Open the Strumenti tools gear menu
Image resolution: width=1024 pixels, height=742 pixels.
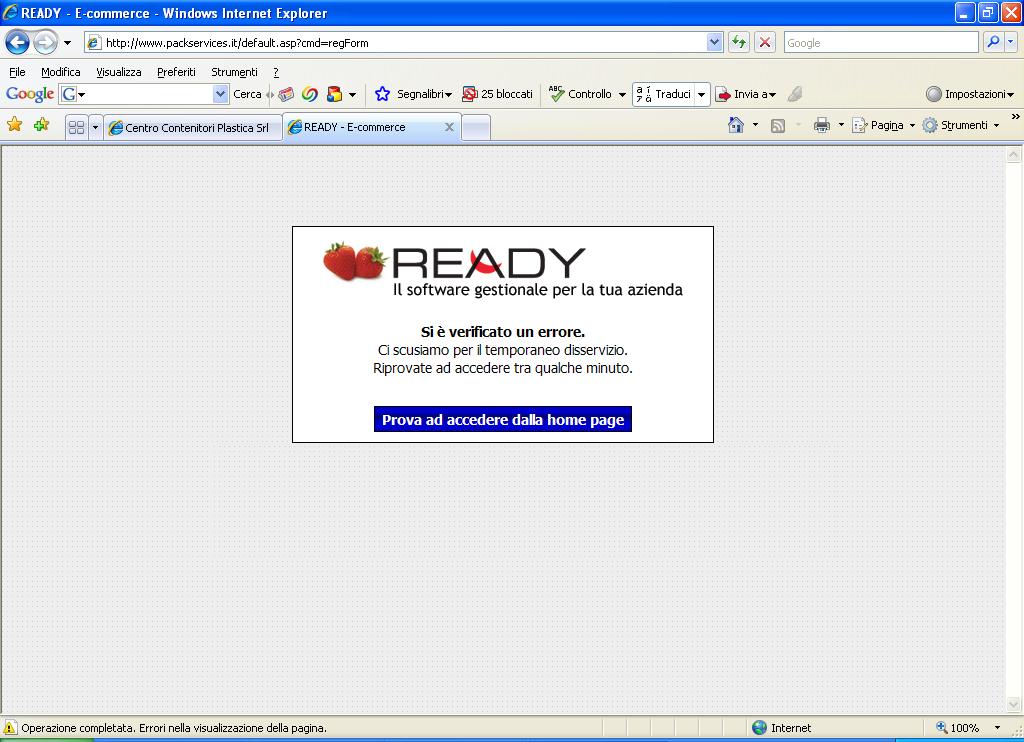click(x=960, y=125)
